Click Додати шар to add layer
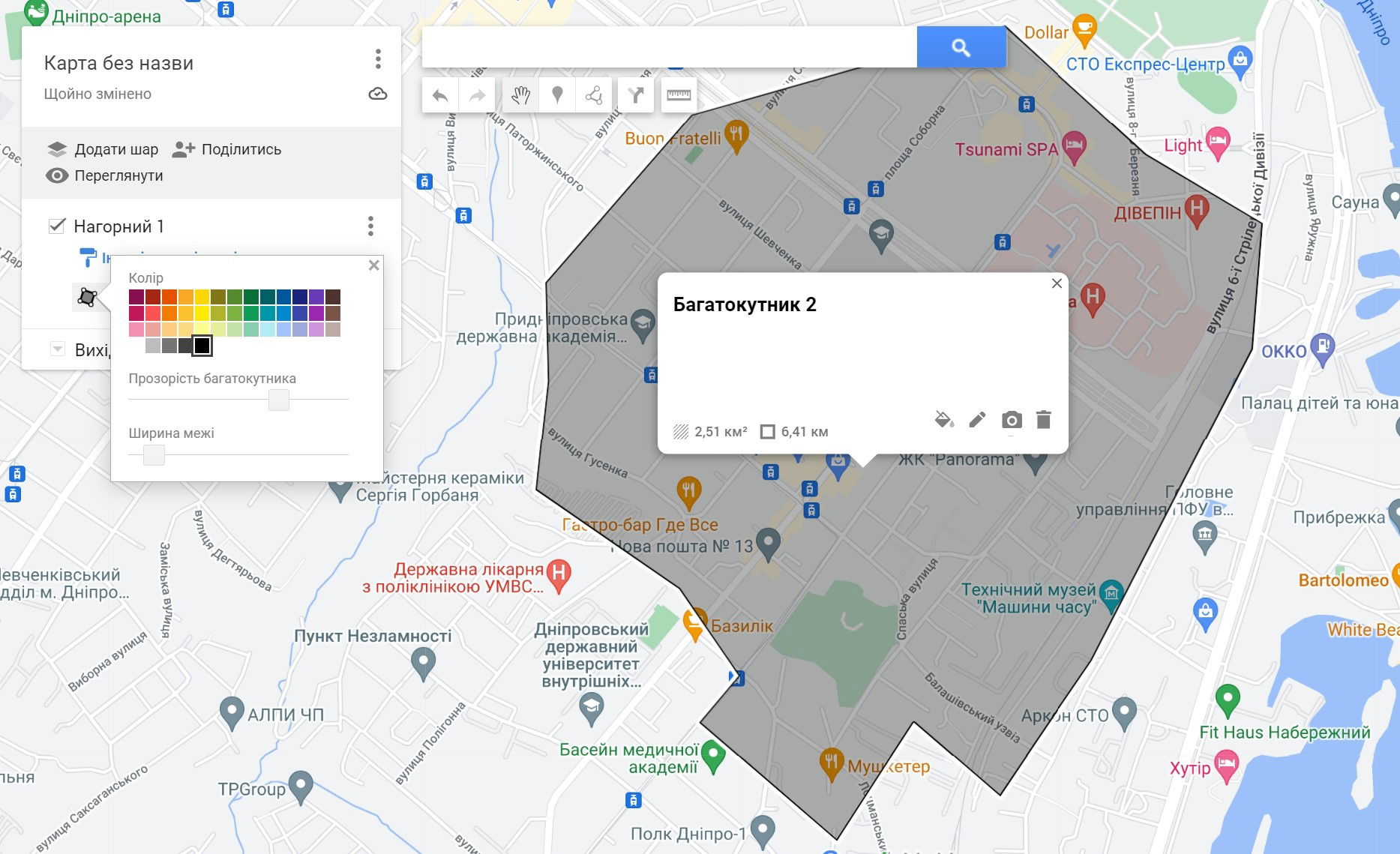Screen dimensions: 1400x854 (x=103, y=149)
